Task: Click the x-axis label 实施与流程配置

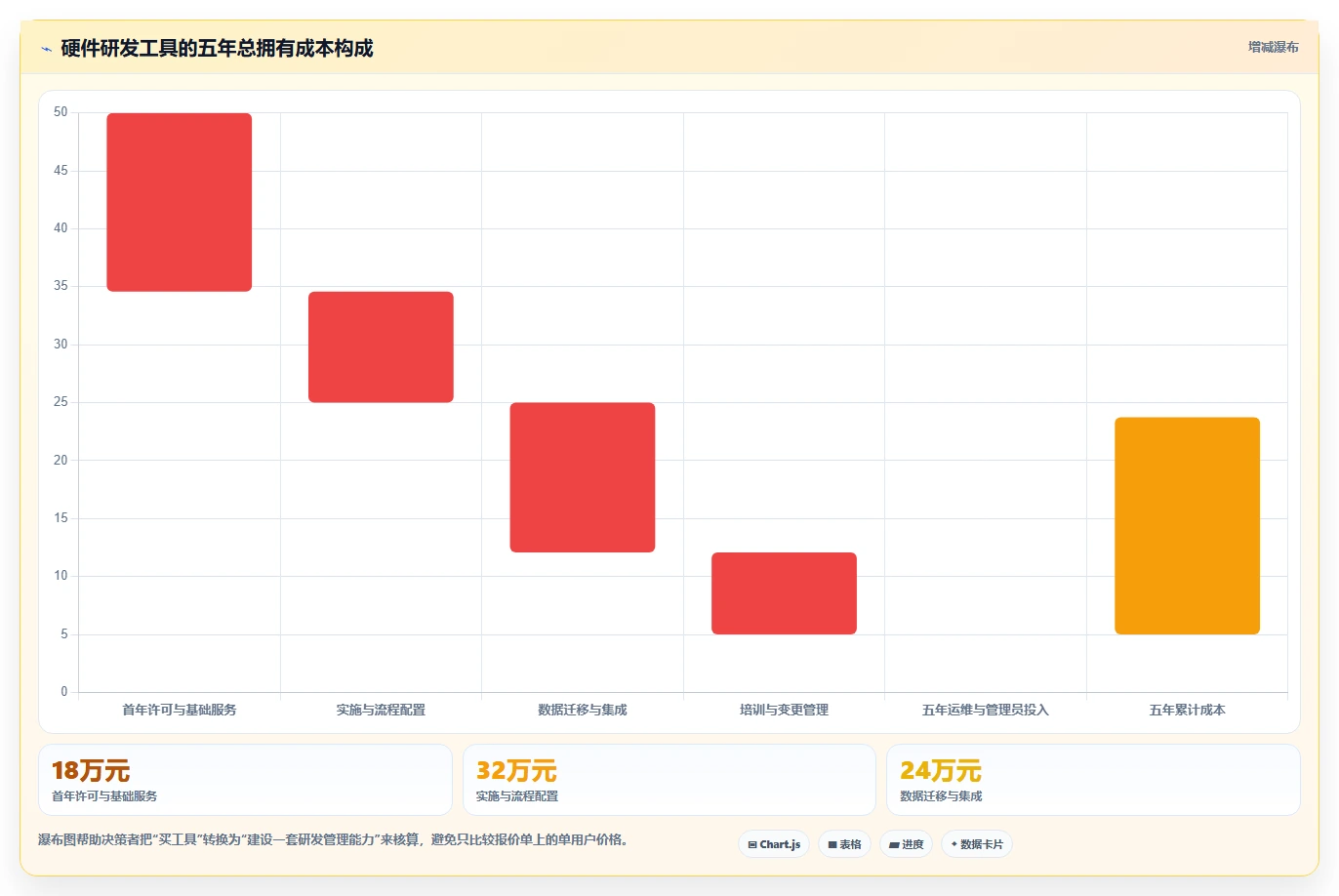Action: click(381, 710)
